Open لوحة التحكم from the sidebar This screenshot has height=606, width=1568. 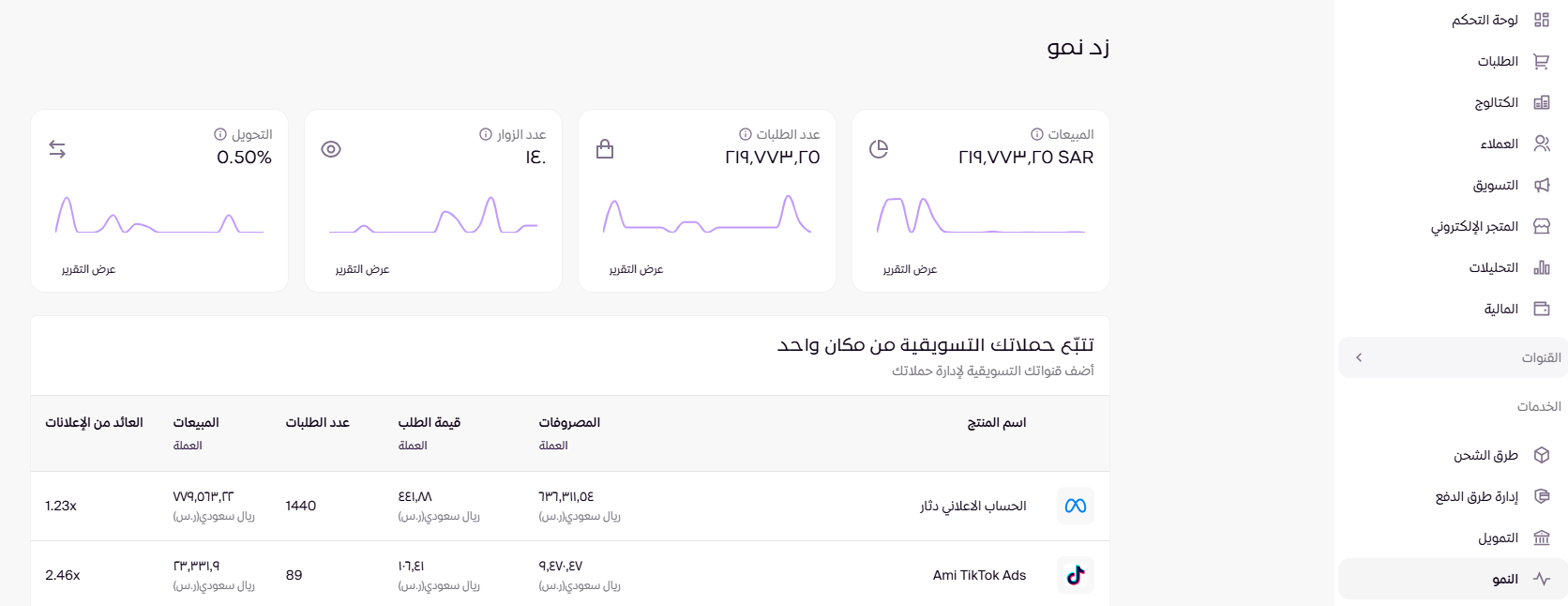pos(1485,20)
